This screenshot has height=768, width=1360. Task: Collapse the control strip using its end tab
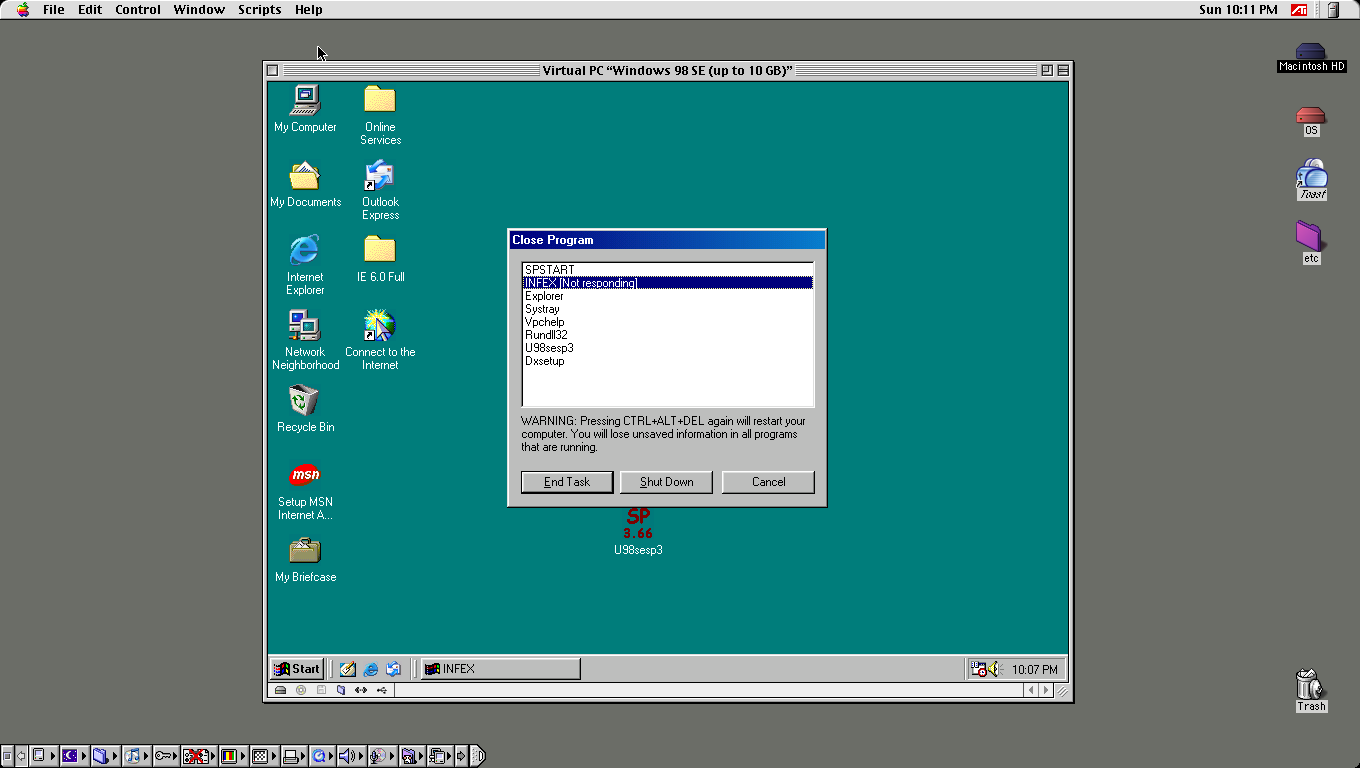478,756
